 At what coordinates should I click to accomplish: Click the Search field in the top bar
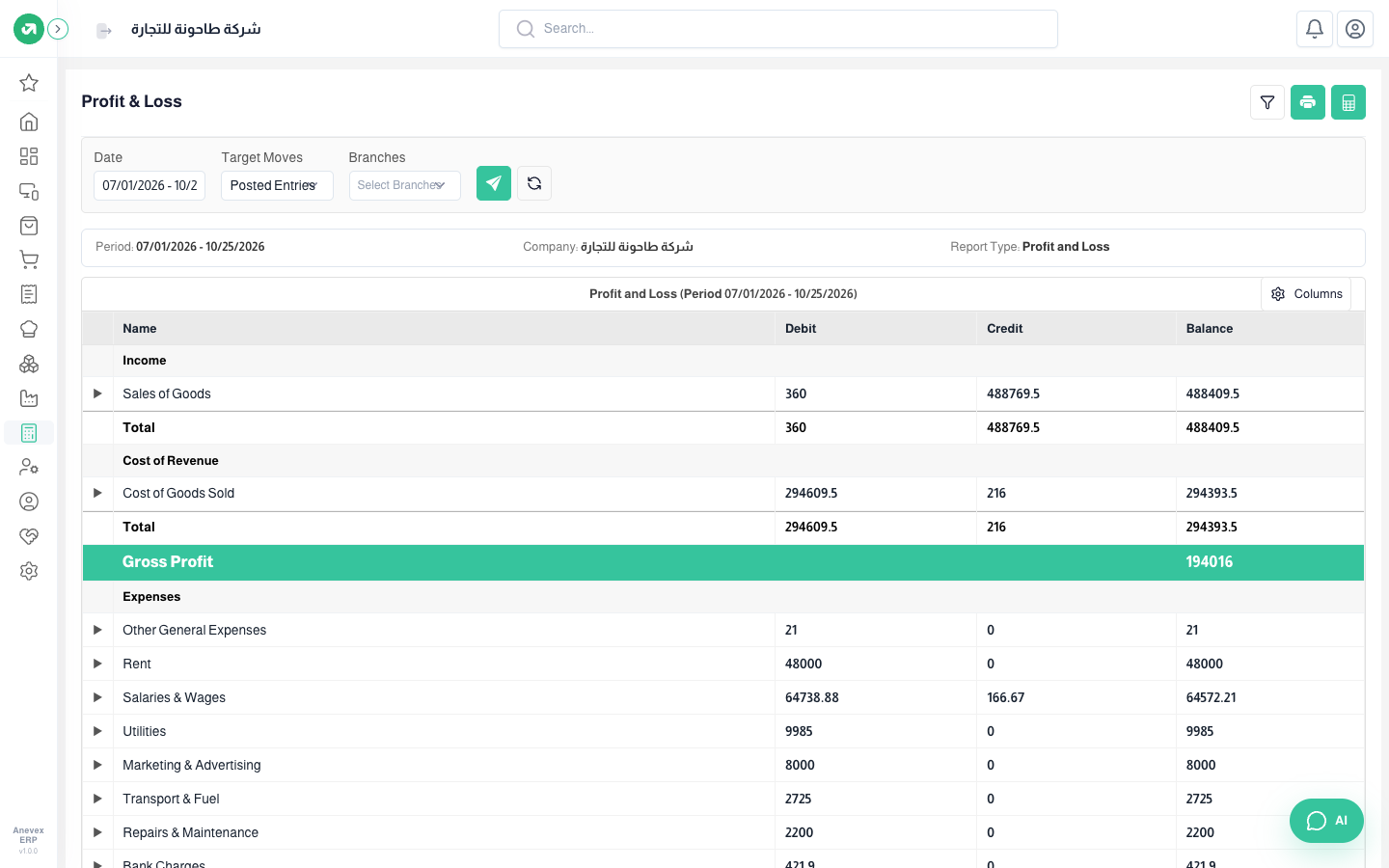[778, 29]
